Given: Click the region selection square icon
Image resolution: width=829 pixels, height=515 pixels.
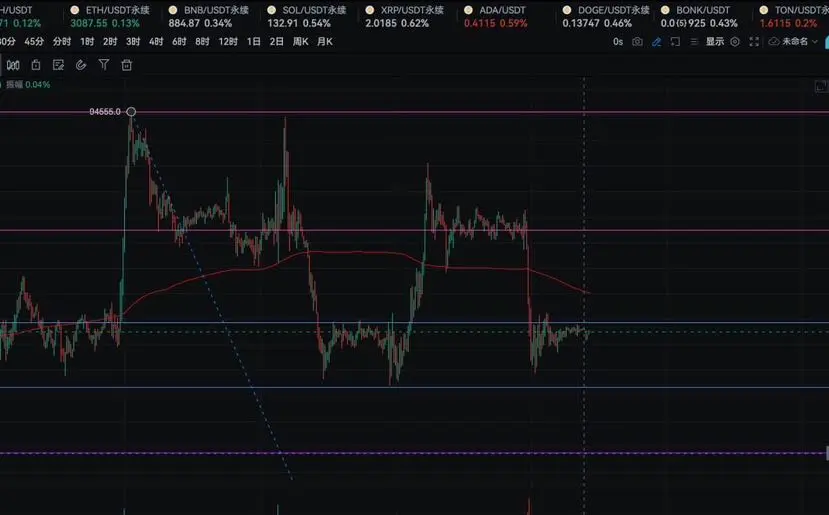Looking at the screenshot, I should click(x=675, y=42).
